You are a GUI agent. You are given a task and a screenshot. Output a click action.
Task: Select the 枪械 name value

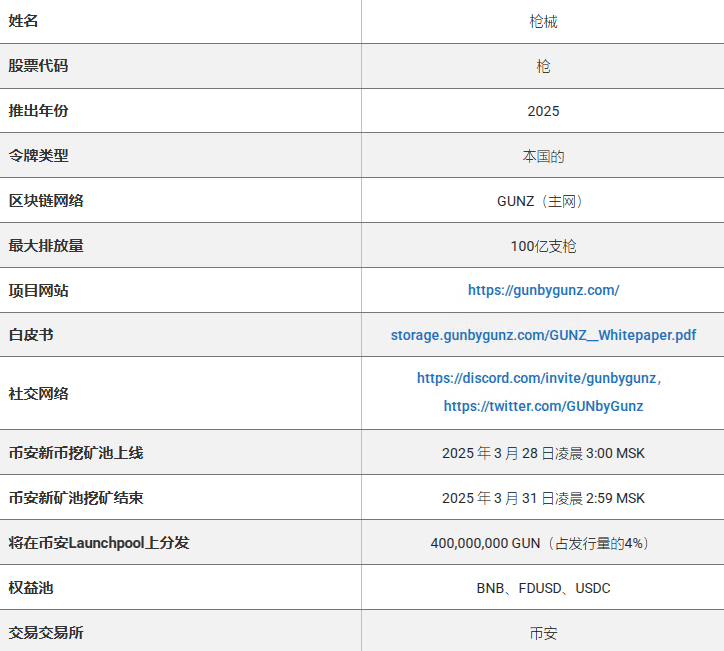(543, 21)
